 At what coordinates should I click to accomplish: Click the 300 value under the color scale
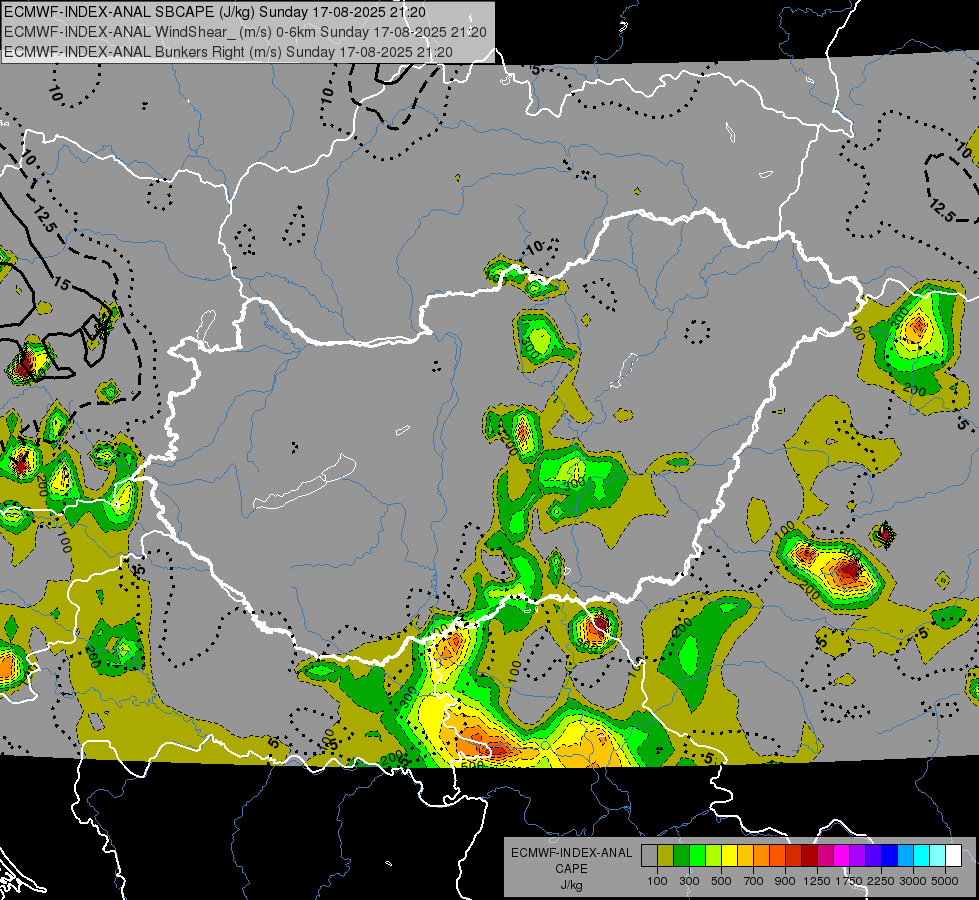point(689,881)
